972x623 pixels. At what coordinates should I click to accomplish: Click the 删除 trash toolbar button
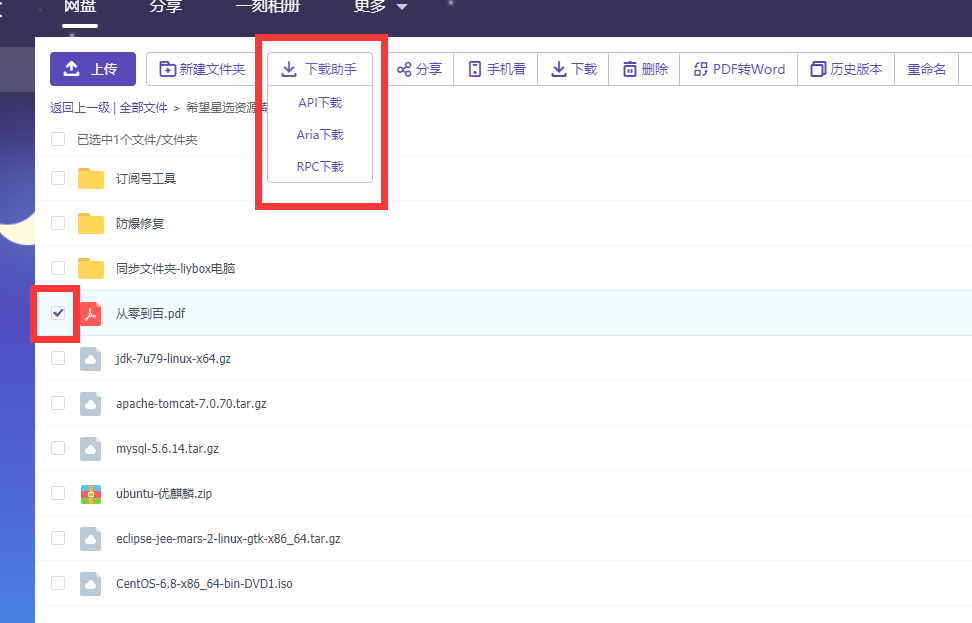click(645, 69)
